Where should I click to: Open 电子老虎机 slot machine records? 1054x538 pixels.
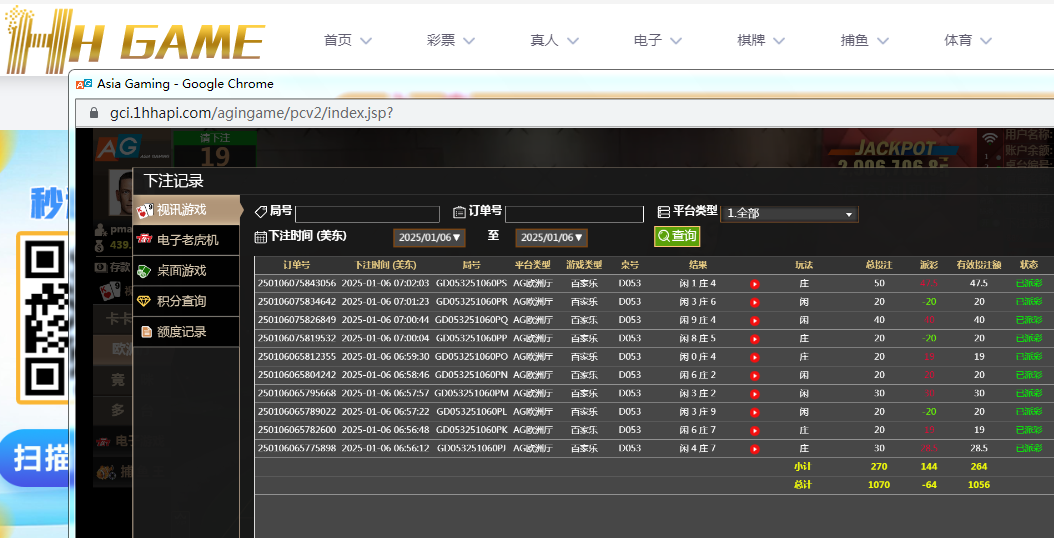[187, 240]
